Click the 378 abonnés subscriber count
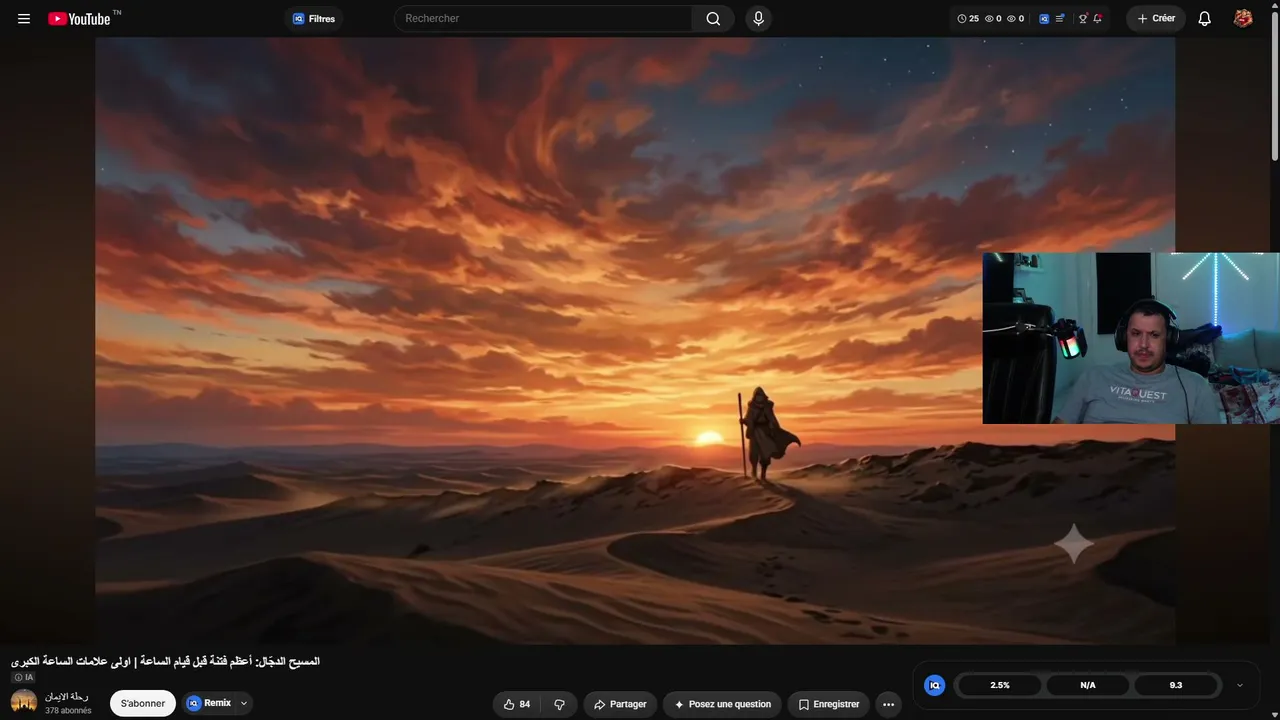 click(68, 711)
